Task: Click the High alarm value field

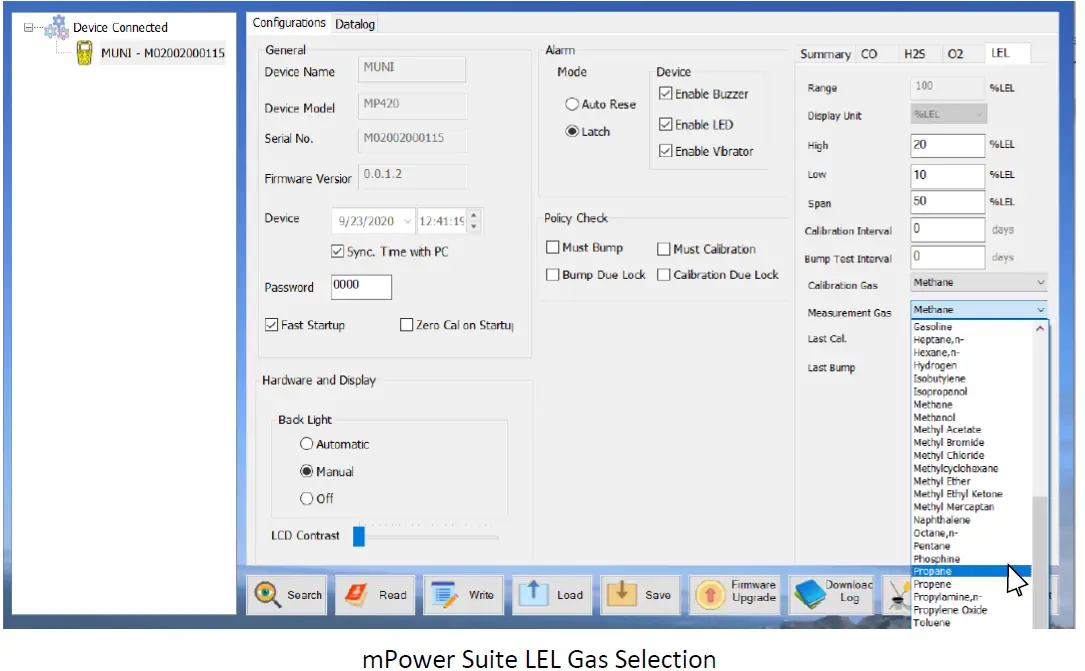Action: (x=947, y=145)
